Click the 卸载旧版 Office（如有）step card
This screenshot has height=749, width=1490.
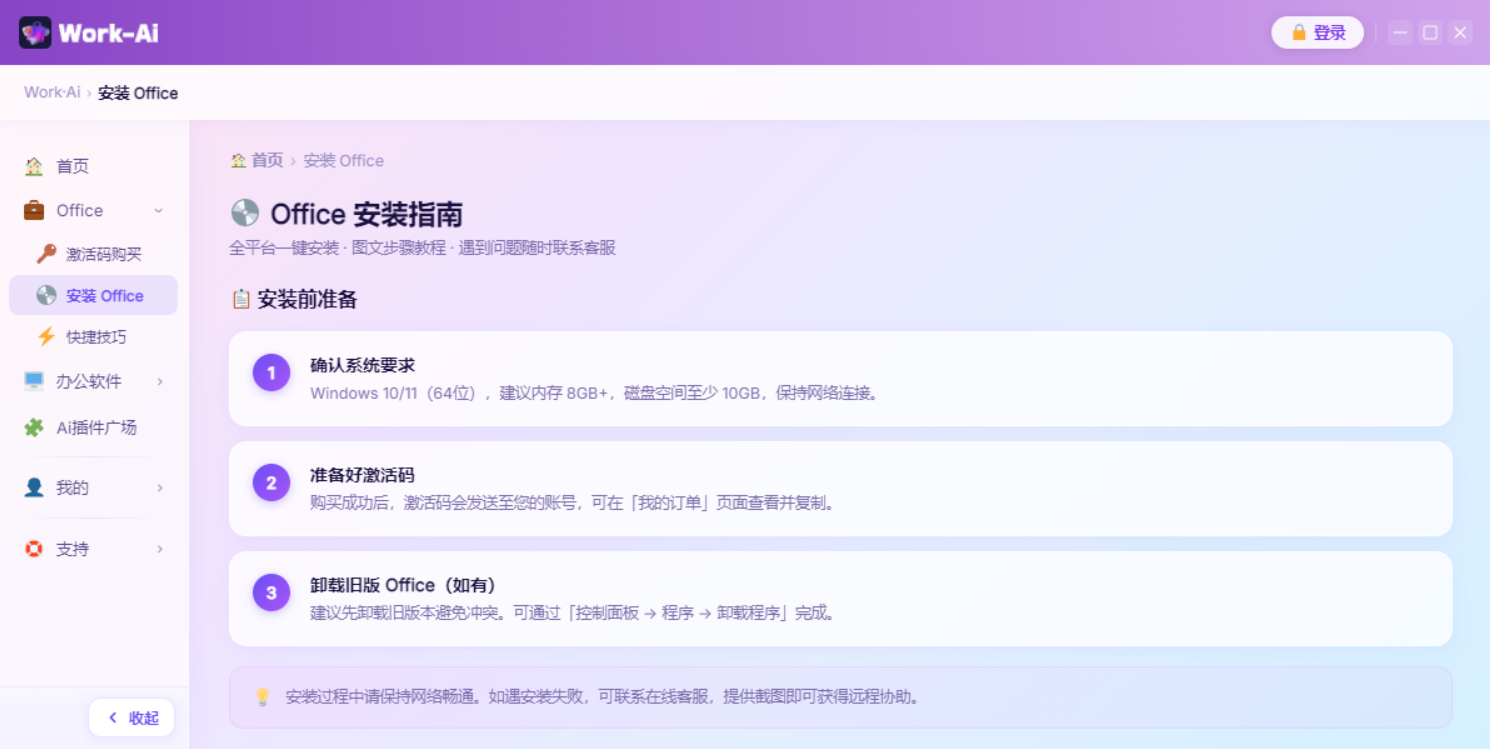[840, 598]
